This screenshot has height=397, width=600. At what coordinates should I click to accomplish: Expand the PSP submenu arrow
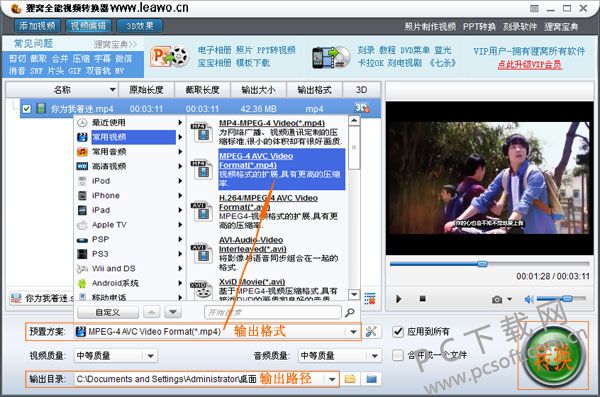(180, 239)
